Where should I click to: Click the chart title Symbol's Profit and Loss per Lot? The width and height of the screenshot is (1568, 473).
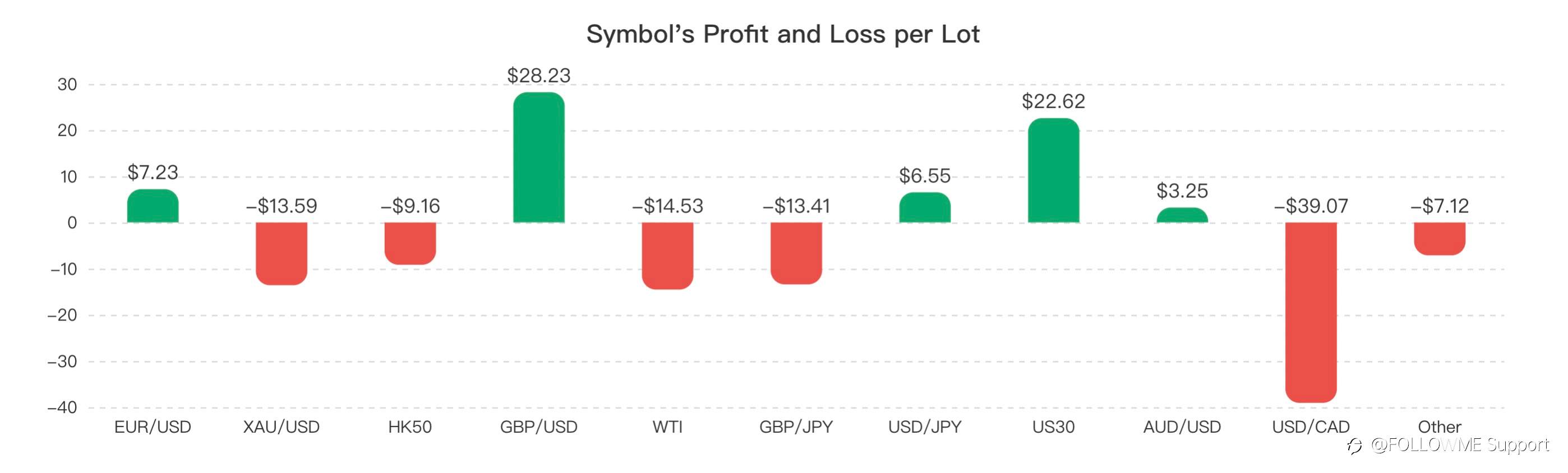(x=783, y=34)
